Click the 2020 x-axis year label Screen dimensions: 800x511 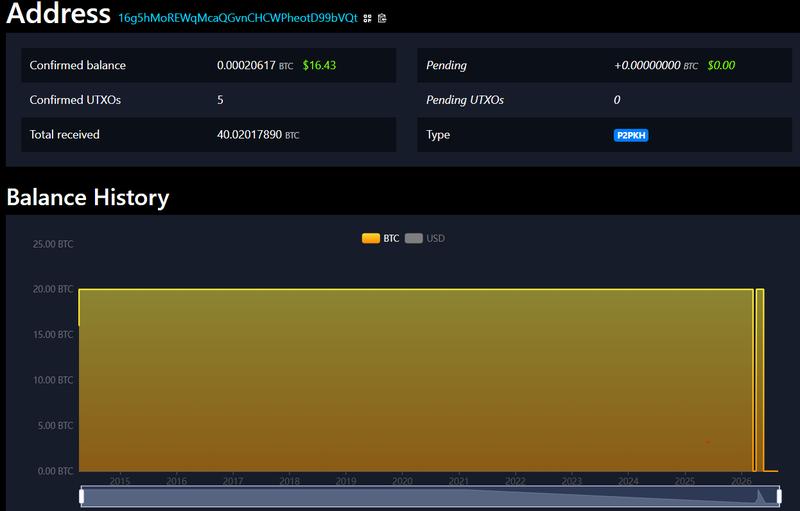[402, 481]
